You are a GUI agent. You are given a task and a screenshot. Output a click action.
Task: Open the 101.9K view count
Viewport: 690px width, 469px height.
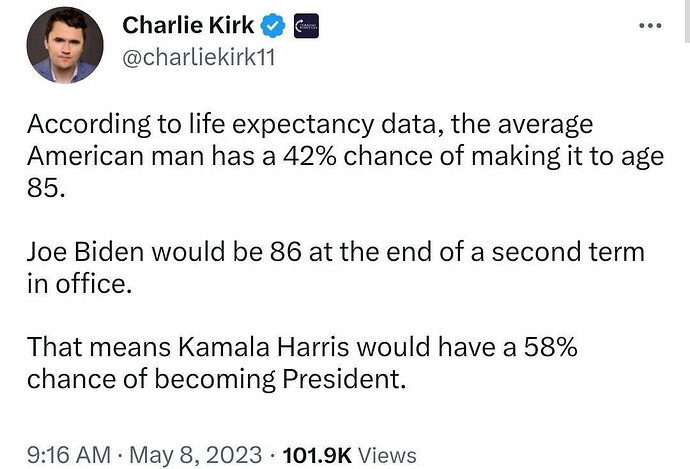click(x=317, y=455)
